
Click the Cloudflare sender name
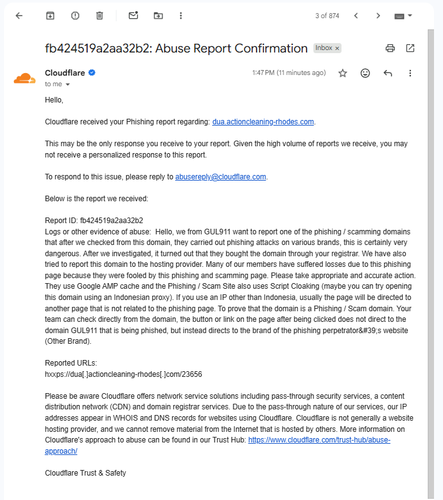click(65, 73)
